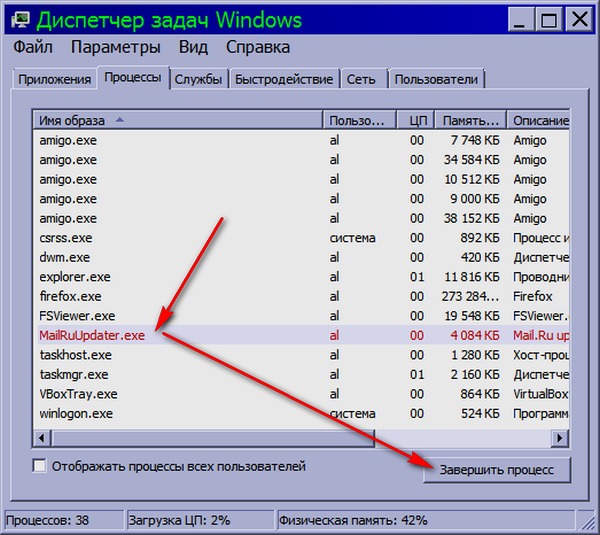Sort by the Память... column header
This screenshot has width=600, height=535.
click(x=471, y=121)
